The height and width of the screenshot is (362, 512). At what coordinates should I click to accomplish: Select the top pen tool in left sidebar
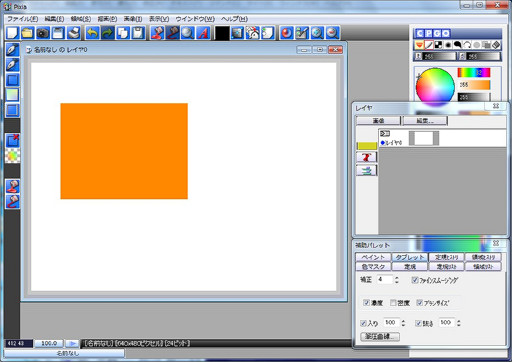pos(12,49)
